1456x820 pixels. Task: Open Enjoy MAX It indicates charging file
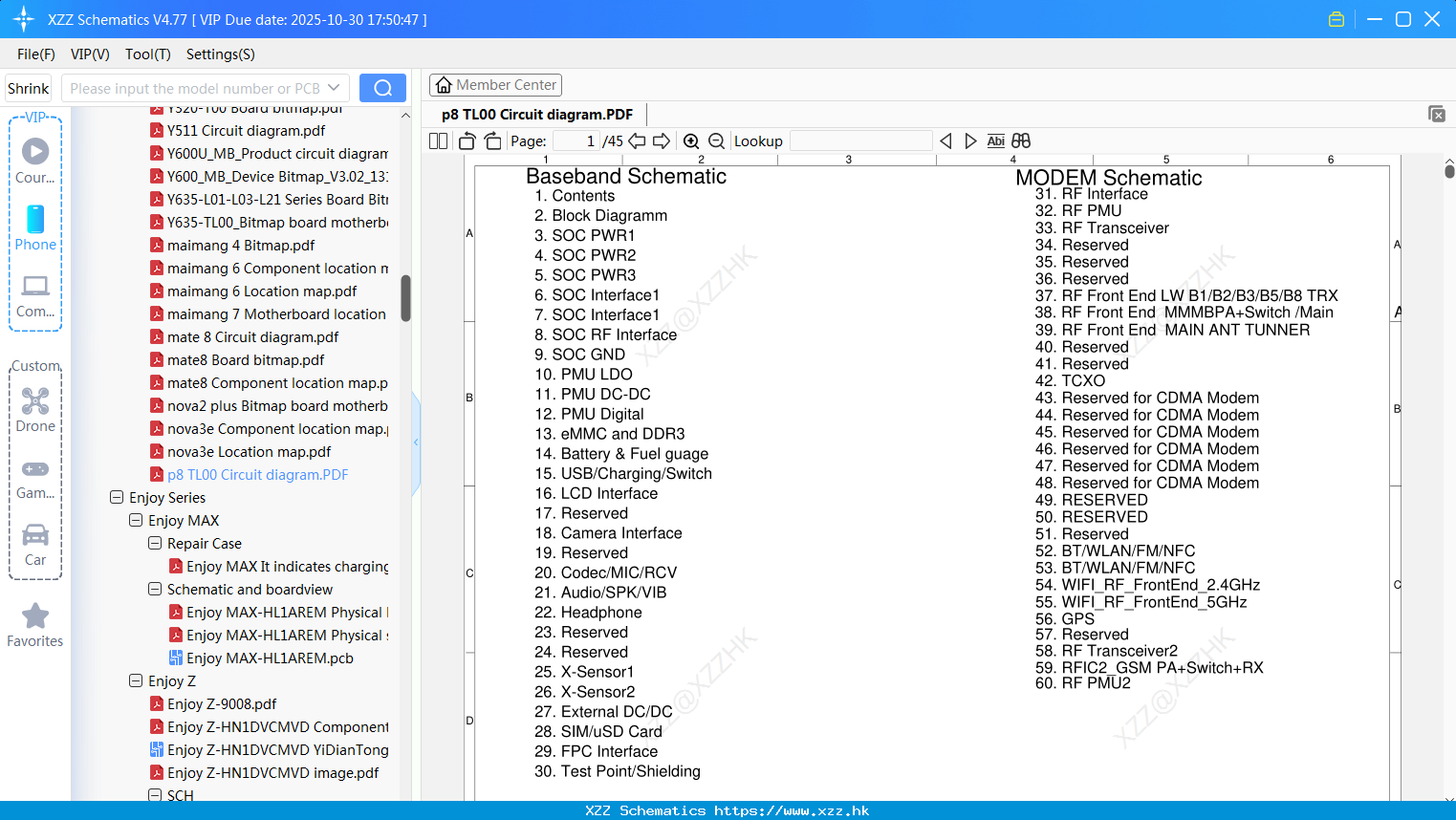(287, 566)
